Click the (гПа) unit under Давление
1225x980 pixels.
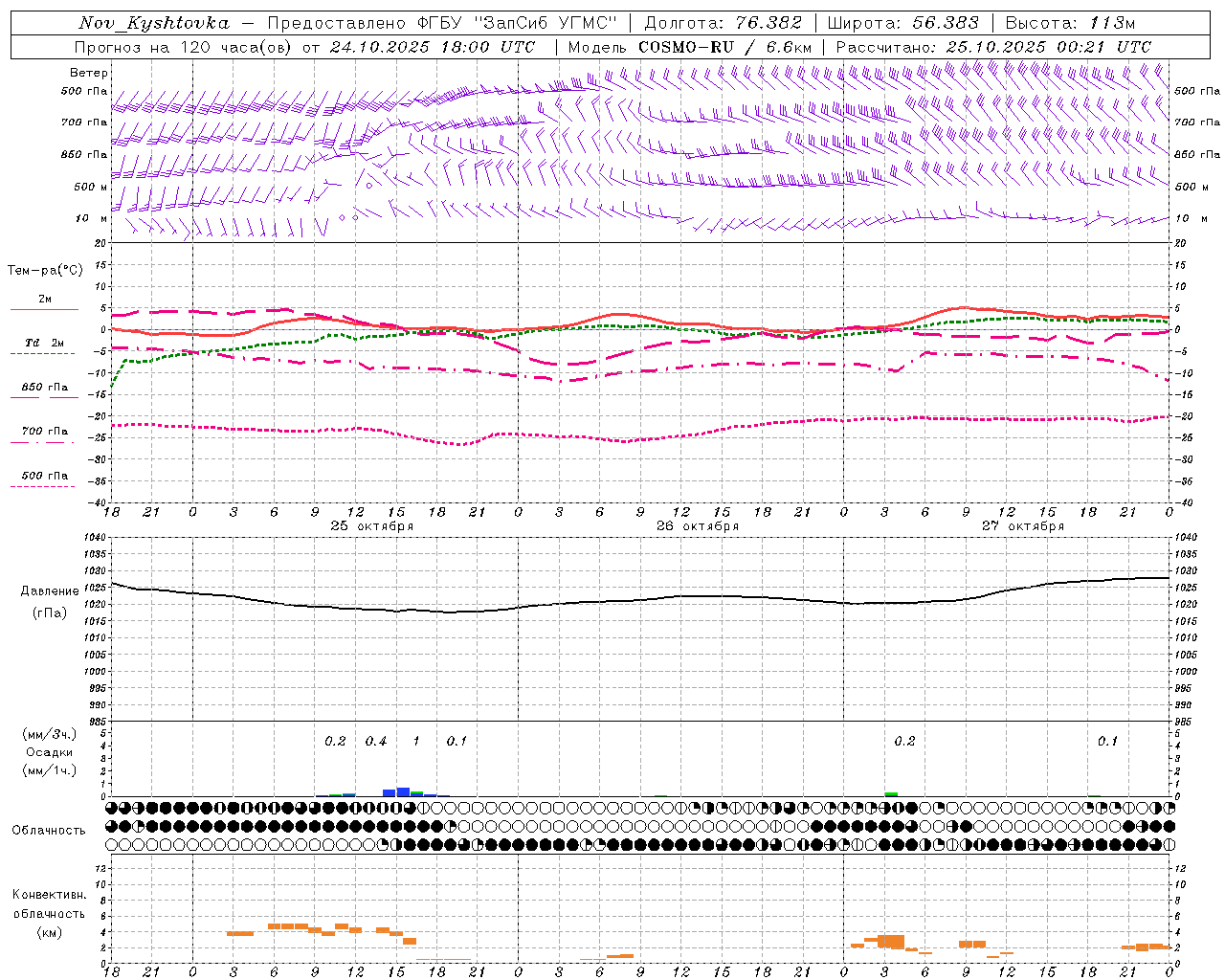[x=50, y=613]
